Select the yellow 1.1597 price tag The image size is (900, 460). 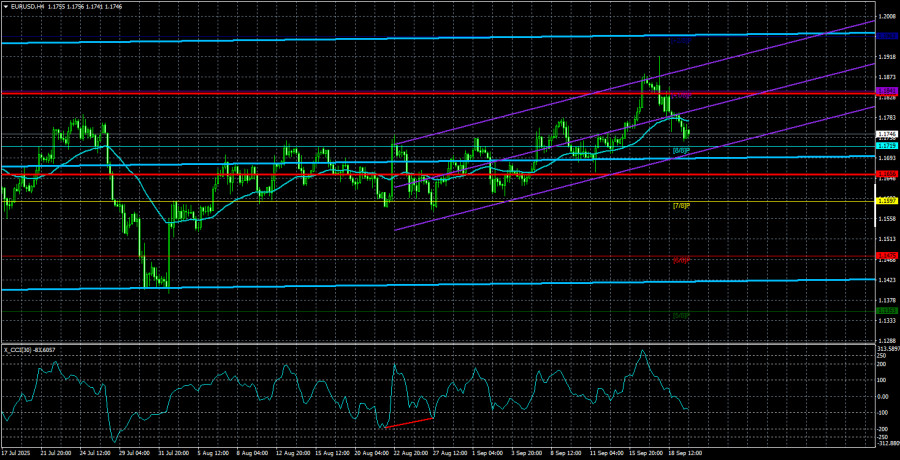pos(886,201)
